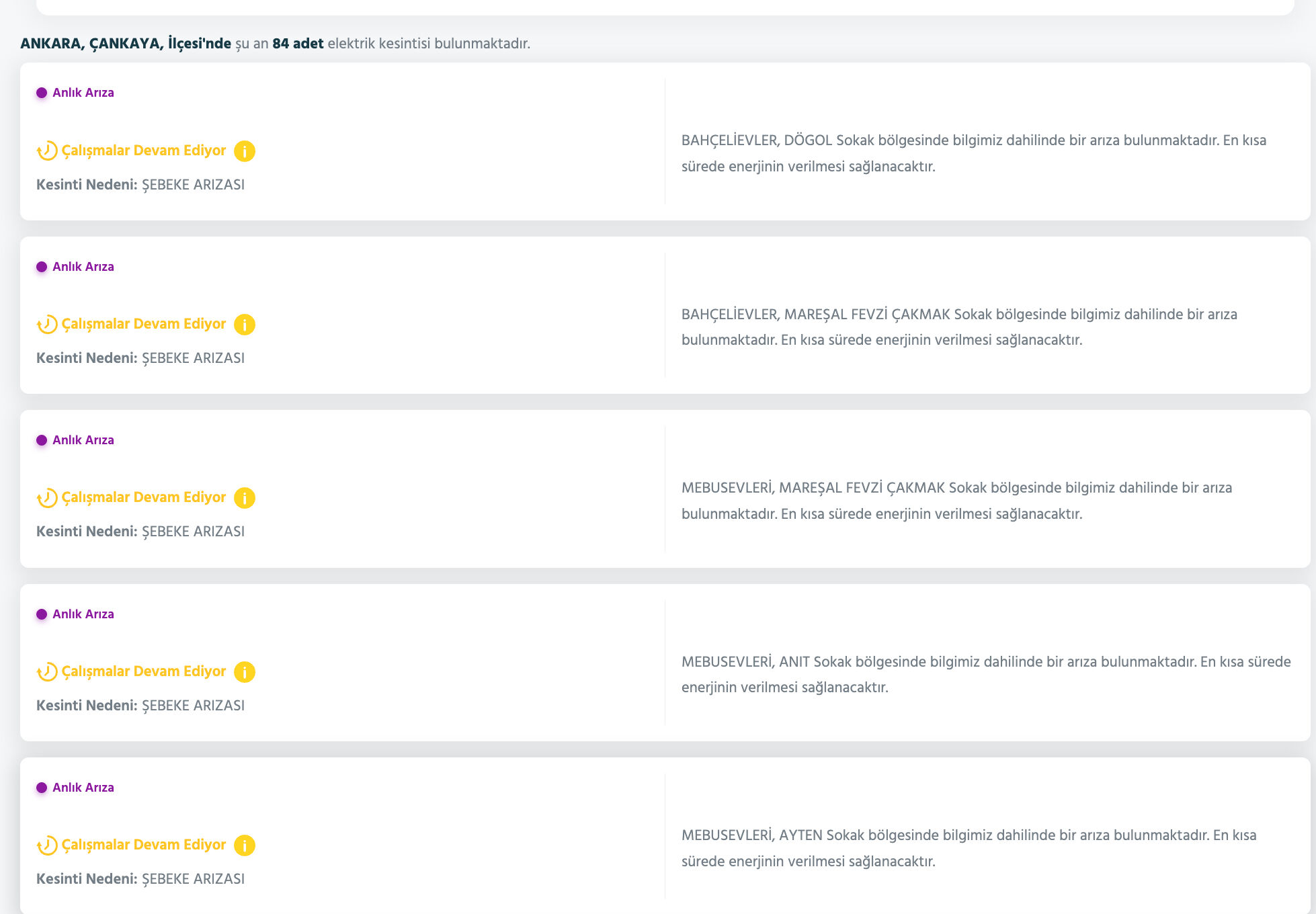Click 'Çalışmalar Devam Ediyor' in DÖGOL Sokak card

click(x=144, y=151)
